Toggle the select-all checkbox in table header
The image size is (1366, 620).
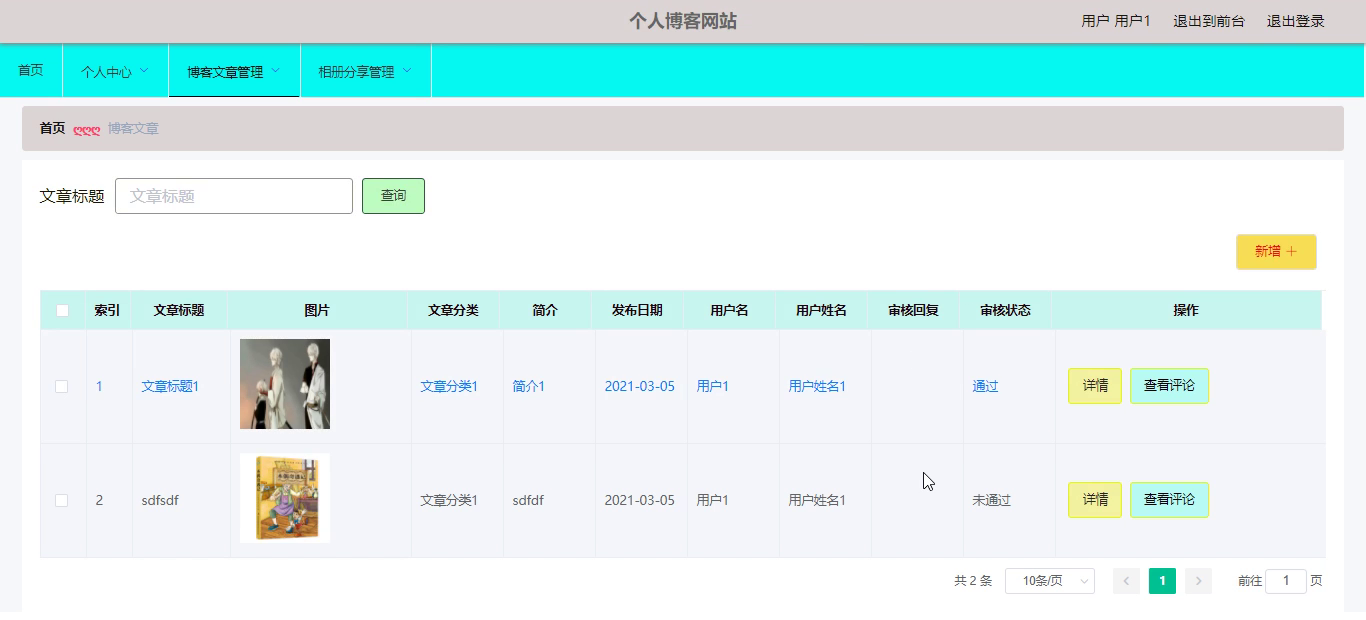(62, 310)
